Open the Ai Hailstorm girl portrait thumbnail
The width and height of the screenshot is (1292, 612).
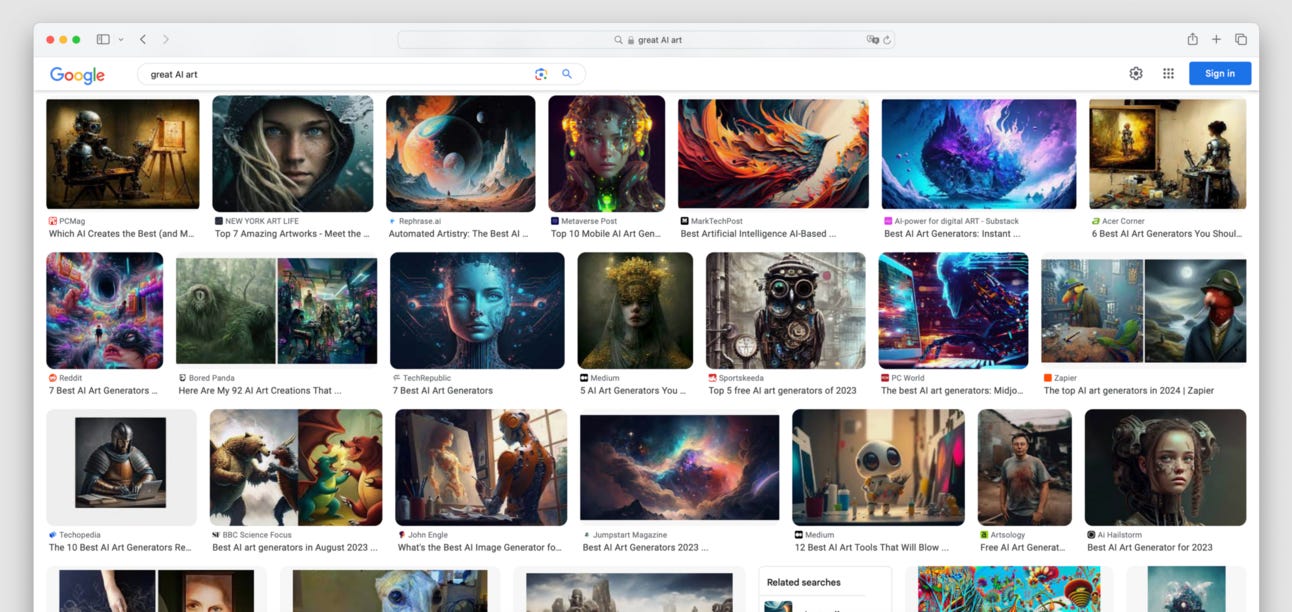pyautogui.click(x=1166, y=467)
